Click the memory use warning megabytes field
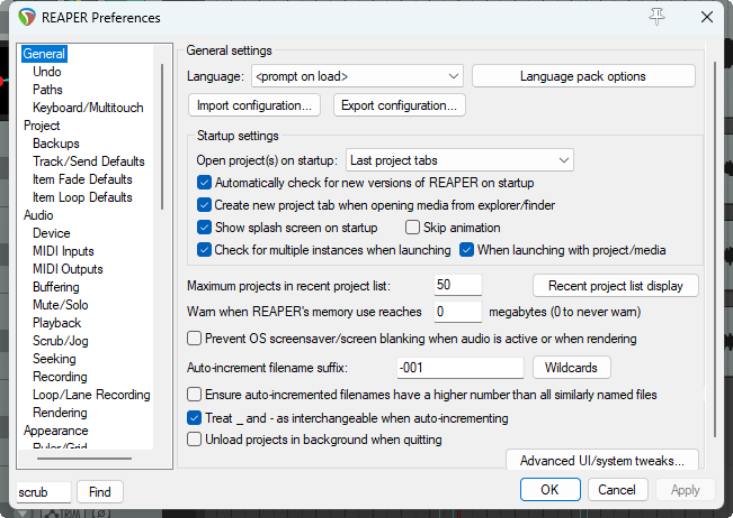Screen dimensions: 733x518 (x=458, y=312)
